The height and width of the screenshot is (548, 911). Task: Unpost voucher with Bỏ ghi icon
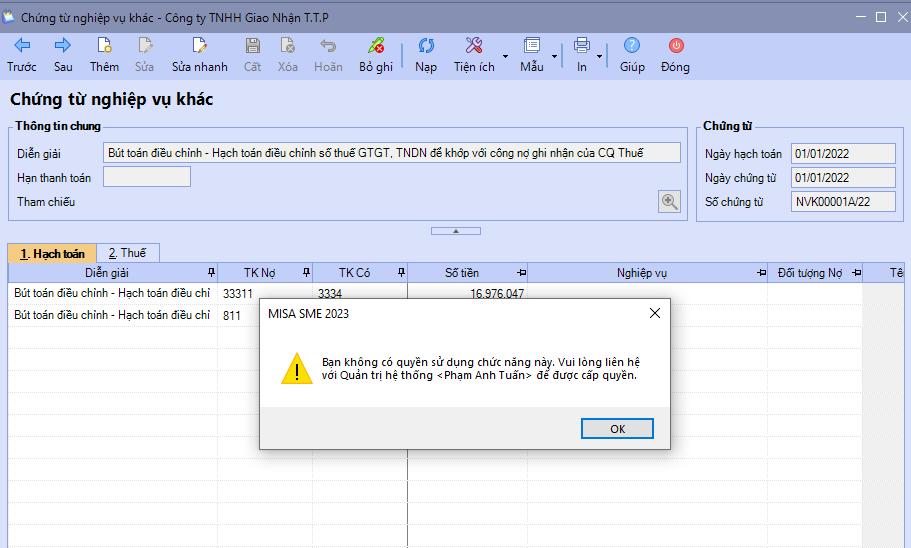[376, 45]
